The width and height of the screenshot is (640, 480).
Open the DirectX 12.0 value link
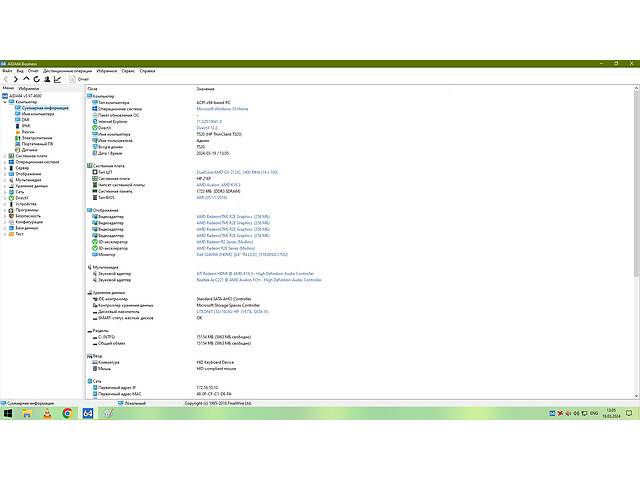207,128
